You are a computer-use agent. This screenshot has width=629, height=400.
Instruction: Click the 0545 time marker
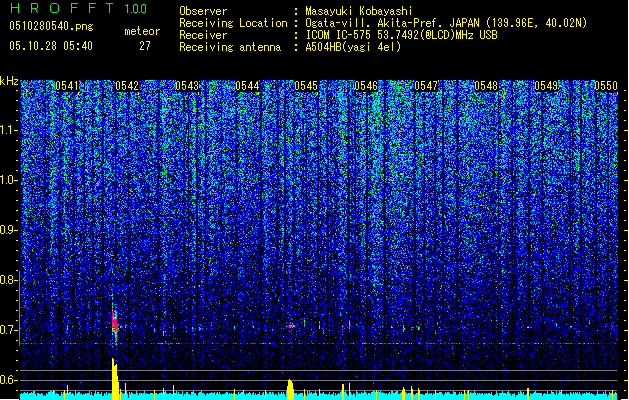tap(306, 86)
